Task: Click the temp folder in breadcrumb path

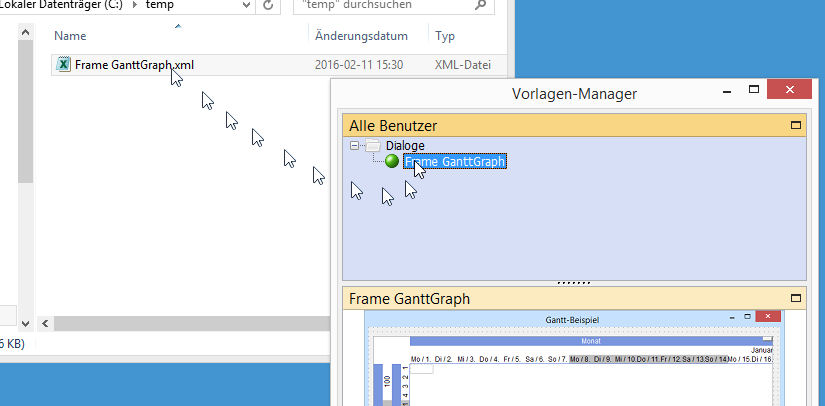Action: [161, 5]
